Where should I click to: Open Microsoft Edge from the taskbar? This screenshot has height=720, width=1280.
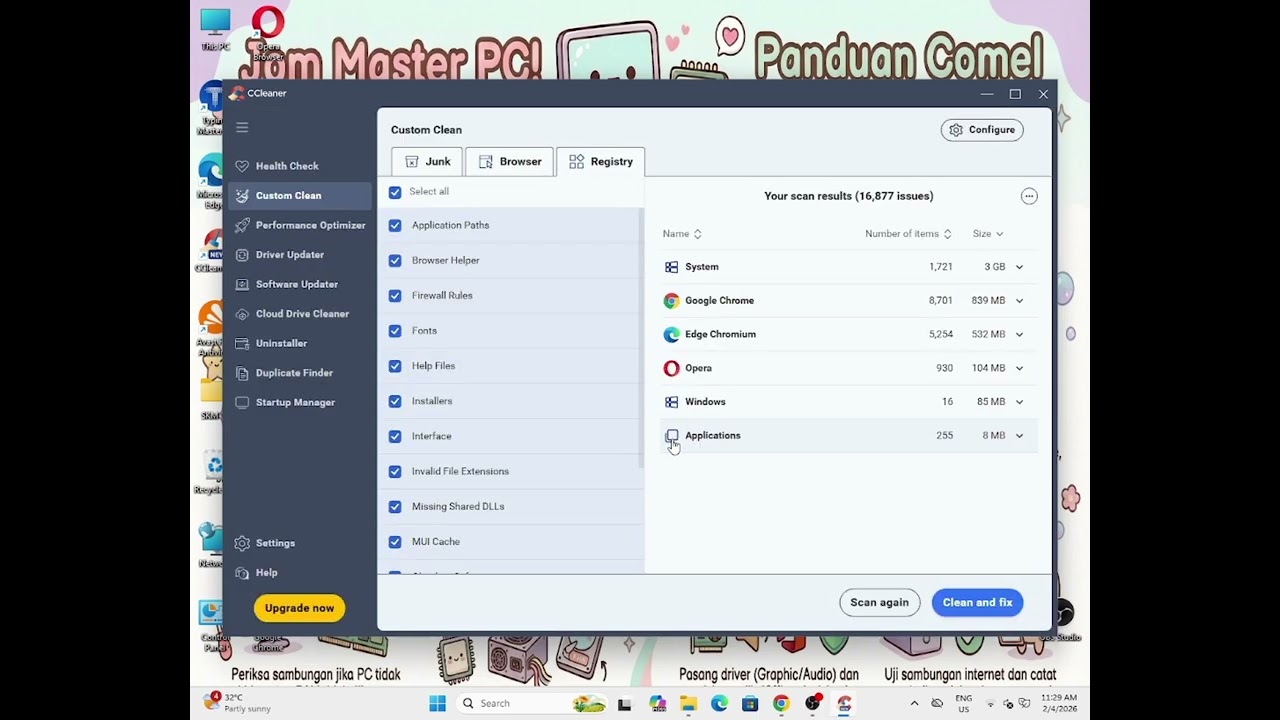coord(719,704)
